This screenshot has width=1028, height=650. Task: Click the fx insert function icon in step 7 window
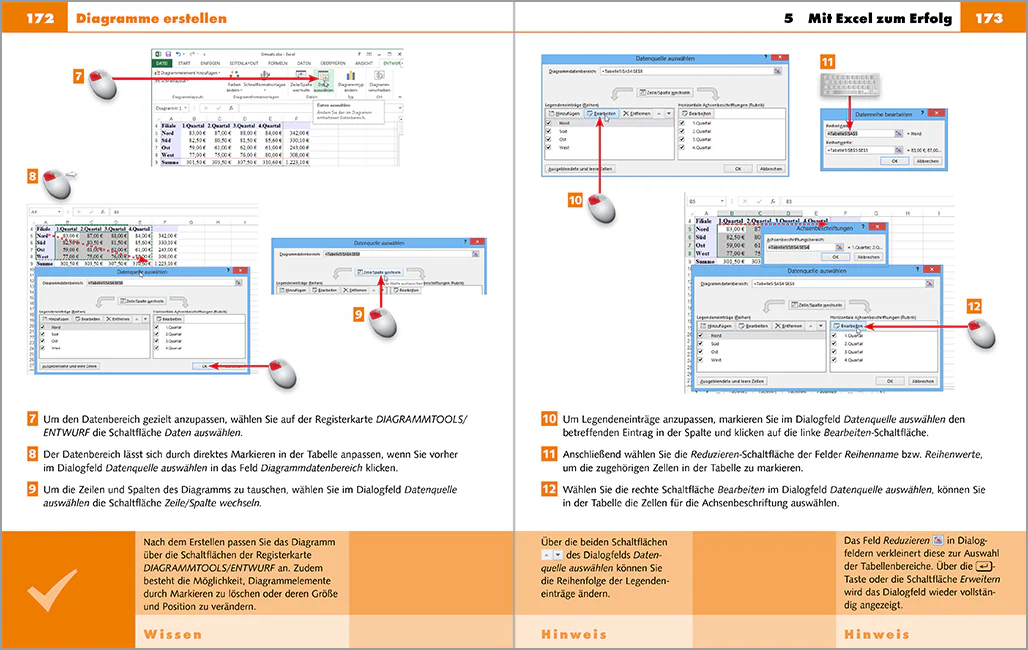pos(231,108)
